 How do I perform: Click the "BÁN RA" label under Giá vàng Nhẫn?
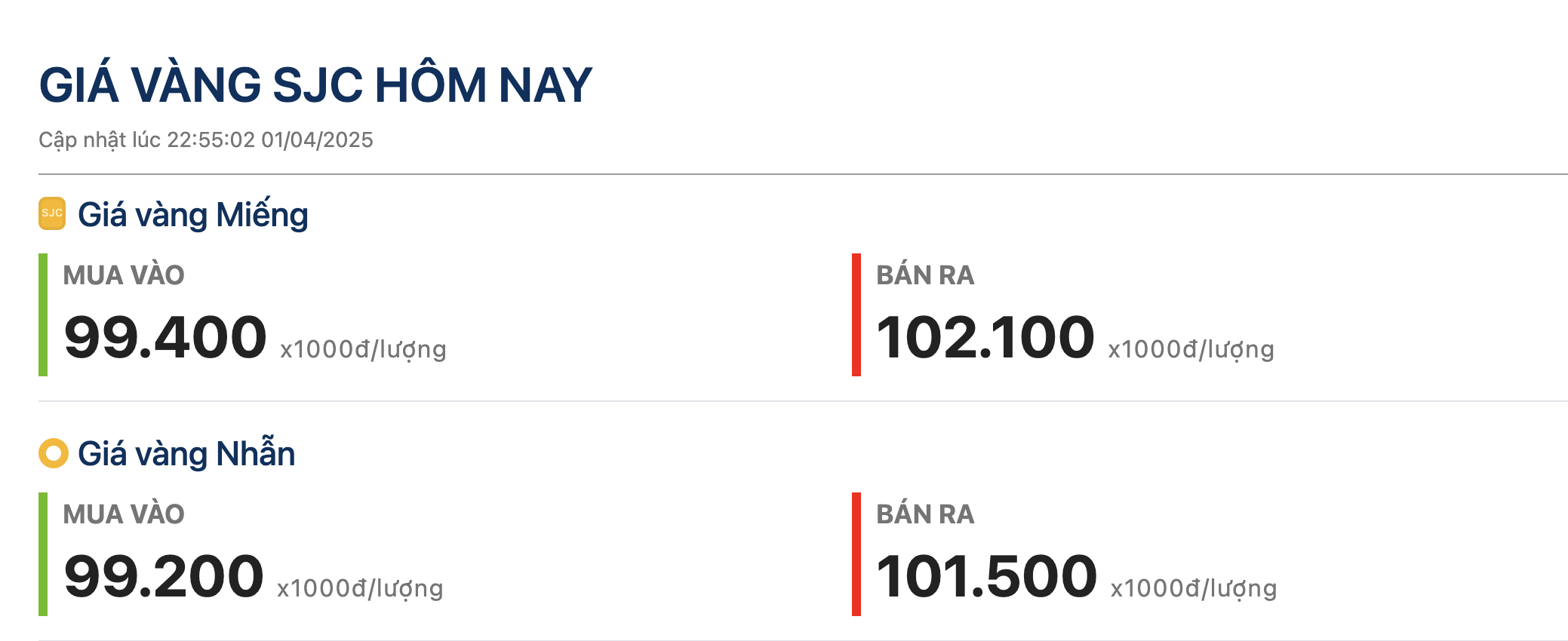tap(925, 514)
